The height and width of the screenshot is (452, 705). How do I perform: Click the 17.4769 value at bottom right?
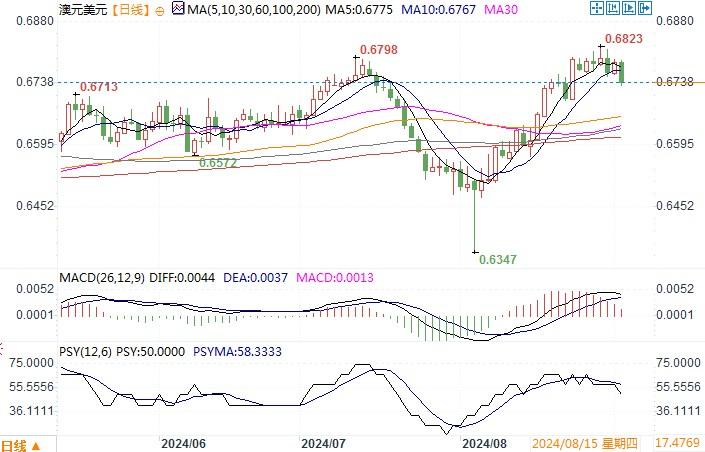[678, 443]
